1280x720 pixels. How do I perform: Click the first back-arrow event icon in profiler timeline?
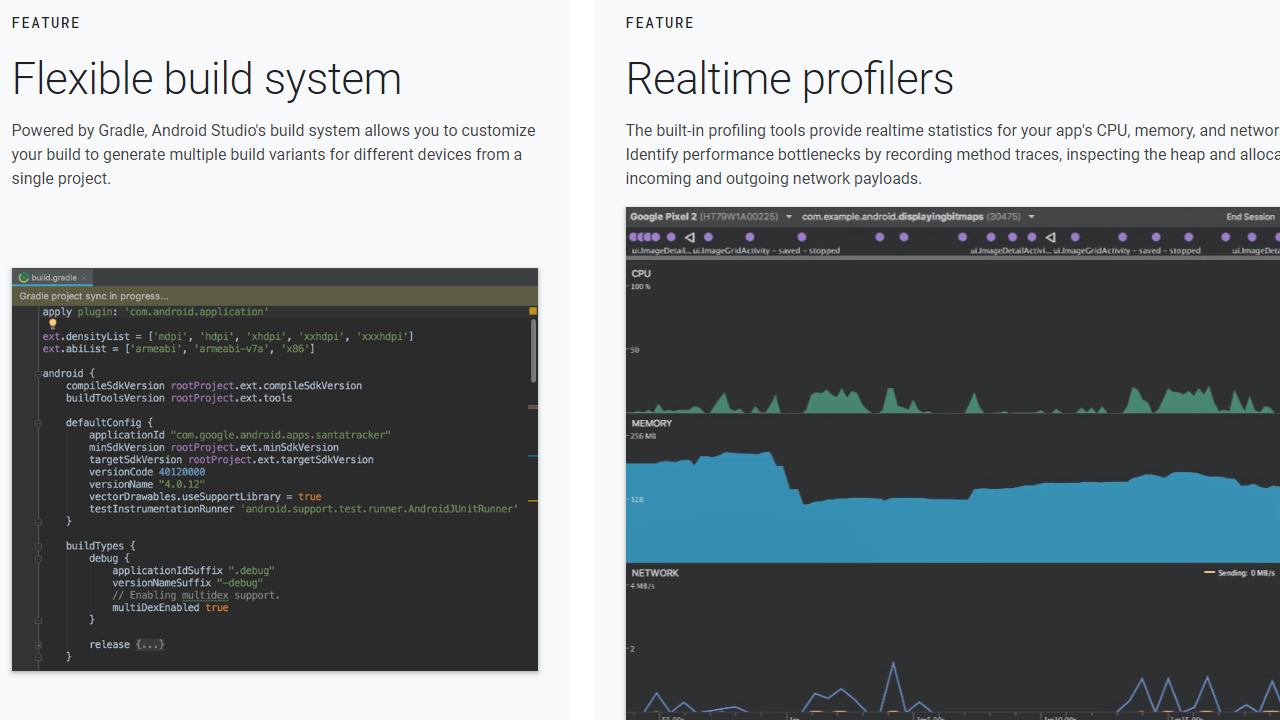(690, 237)
